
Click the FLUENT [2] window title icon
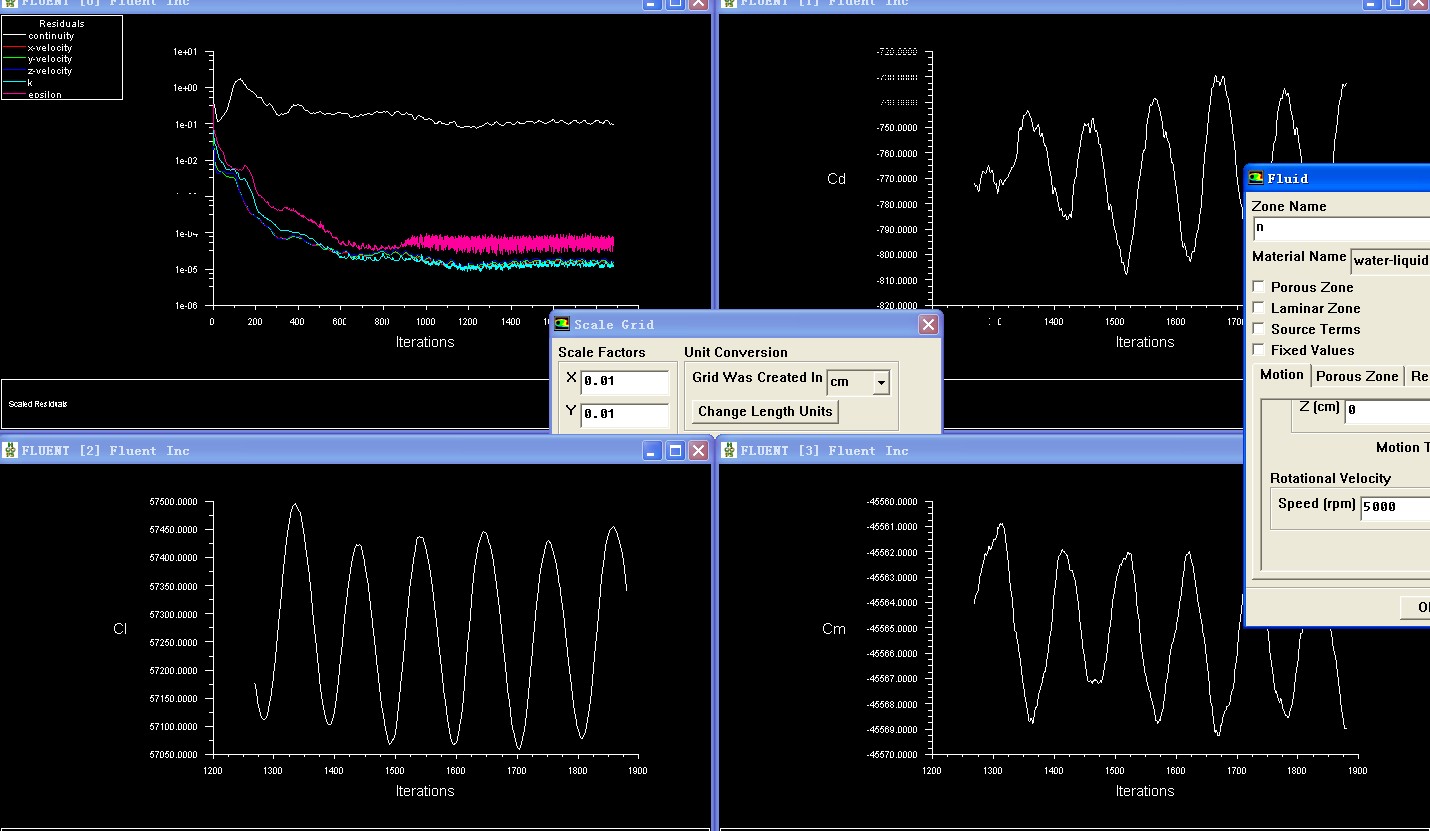[x=10, y=451]
